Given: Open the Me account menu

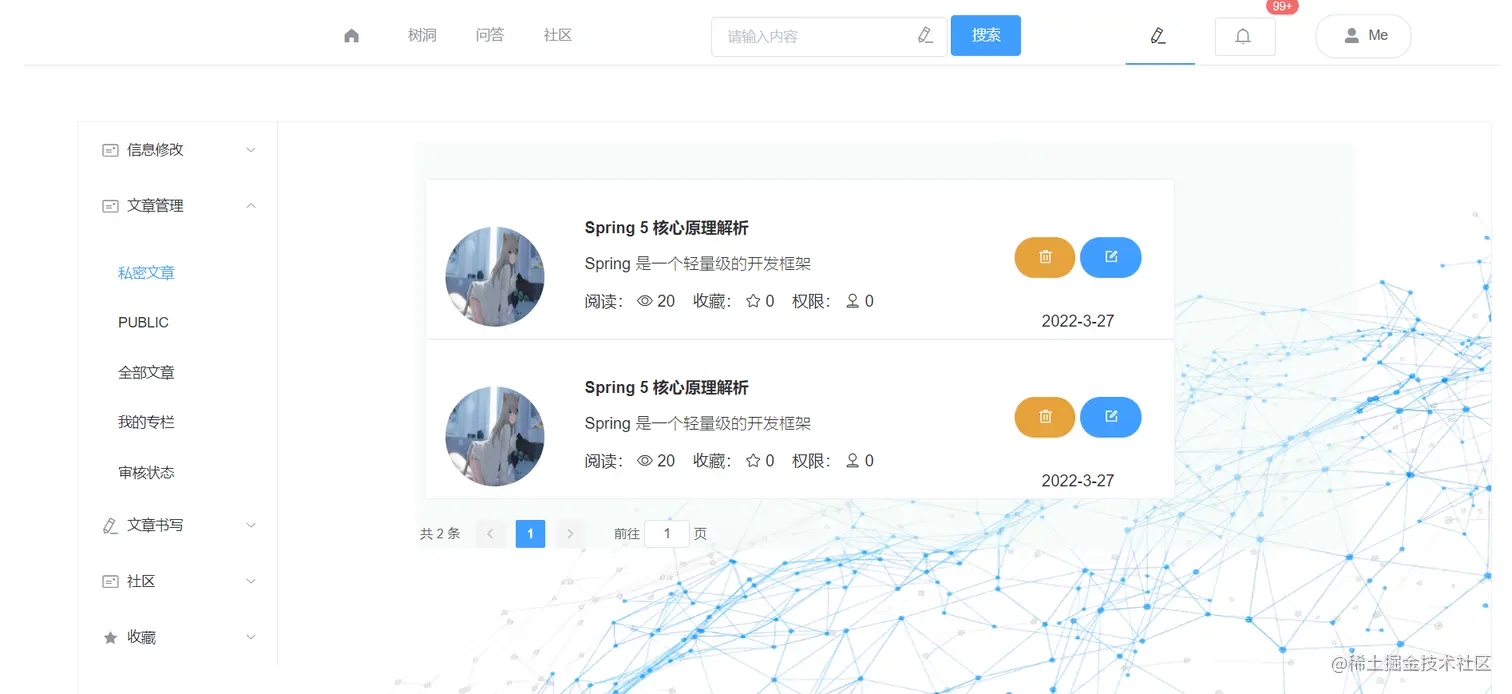Looking at the screenshot, I should 1362,35.
